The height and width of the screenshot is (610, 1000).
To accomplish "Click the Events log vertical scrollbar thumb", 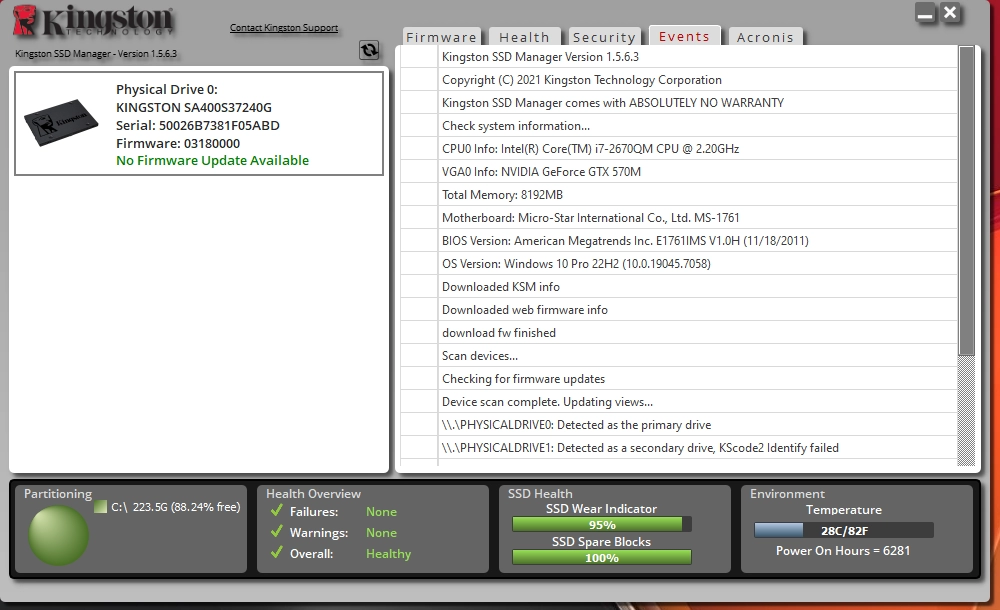I will 966,200.
